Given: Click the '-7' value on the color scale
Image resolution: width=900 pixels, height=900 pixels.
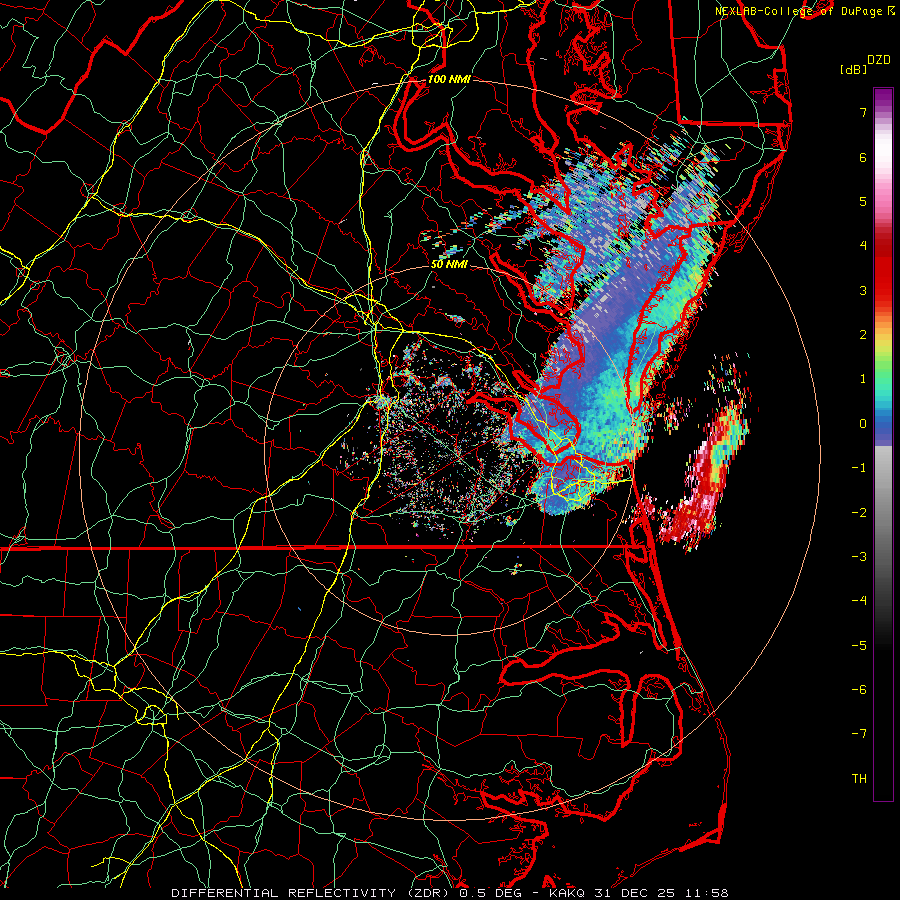Looking at the screenshot, I should [859, 734].
